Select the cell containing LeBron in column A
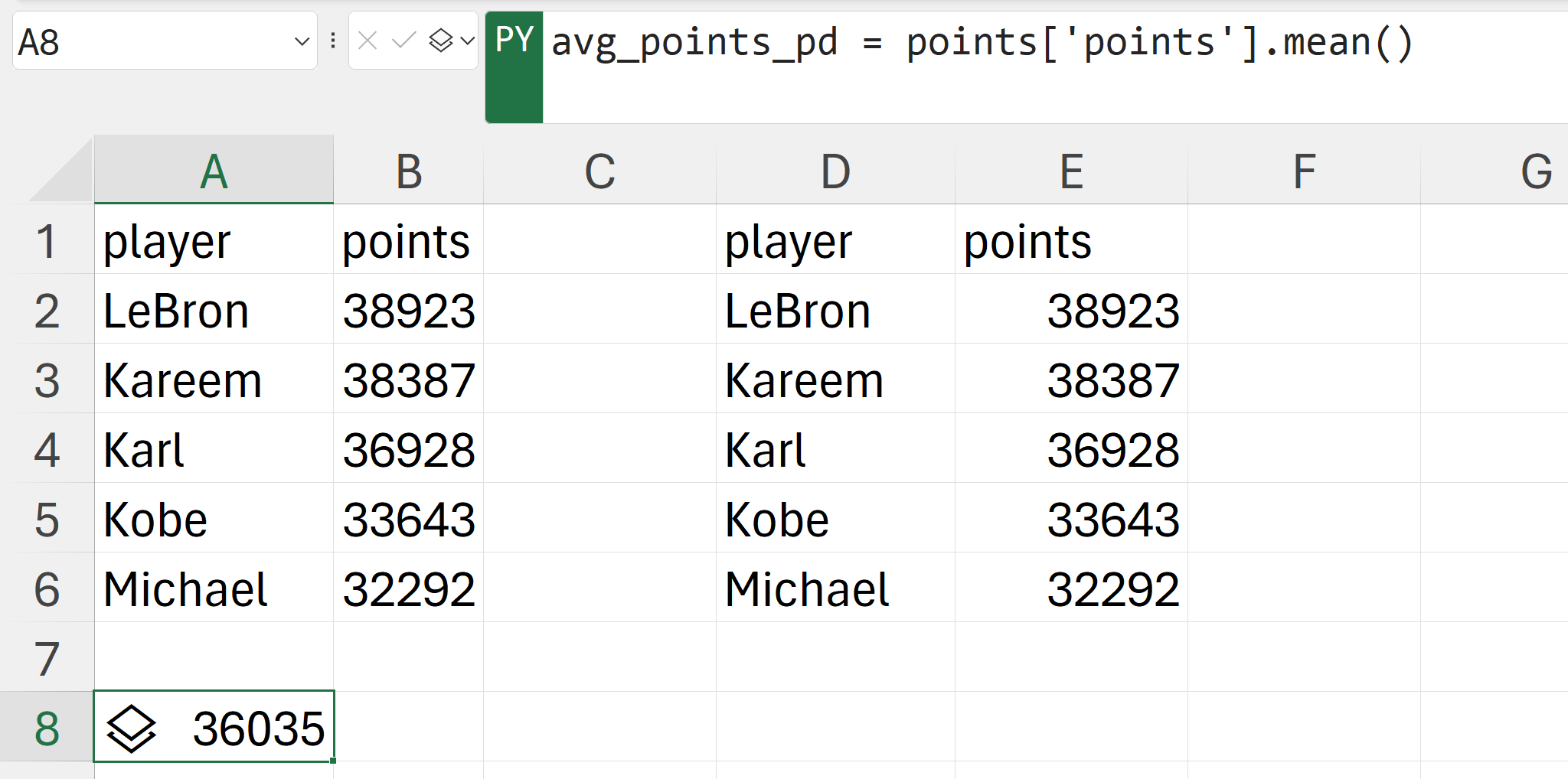The height and width of the screenshot is (779, 1568). point(214,311)
